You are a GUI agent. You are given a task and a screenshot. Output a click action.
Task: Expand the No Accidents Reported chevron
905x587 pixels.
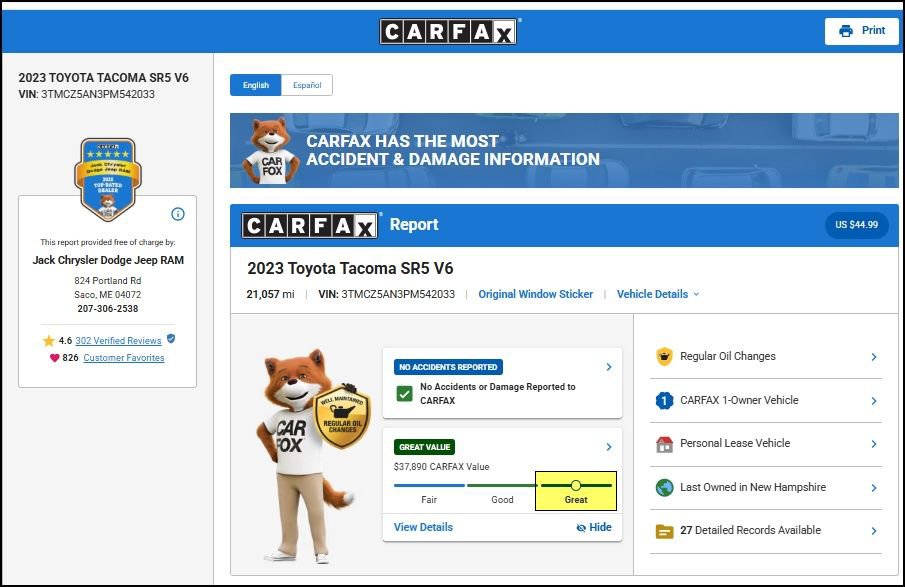(x=609, y=367)
